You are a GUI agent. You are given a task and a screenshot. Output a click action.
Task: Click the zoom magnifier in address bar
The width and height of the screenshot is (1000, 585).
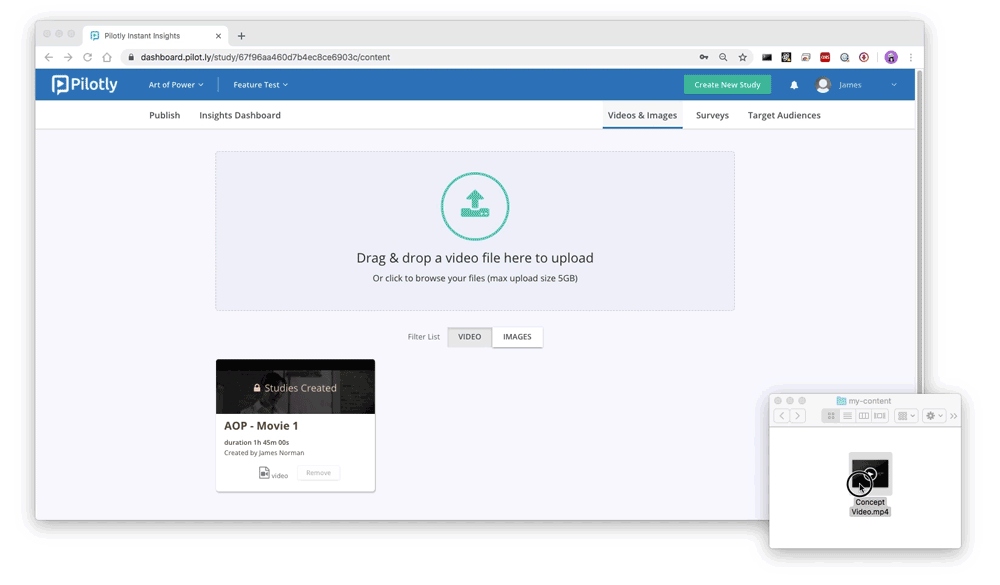tap(723, 57)
